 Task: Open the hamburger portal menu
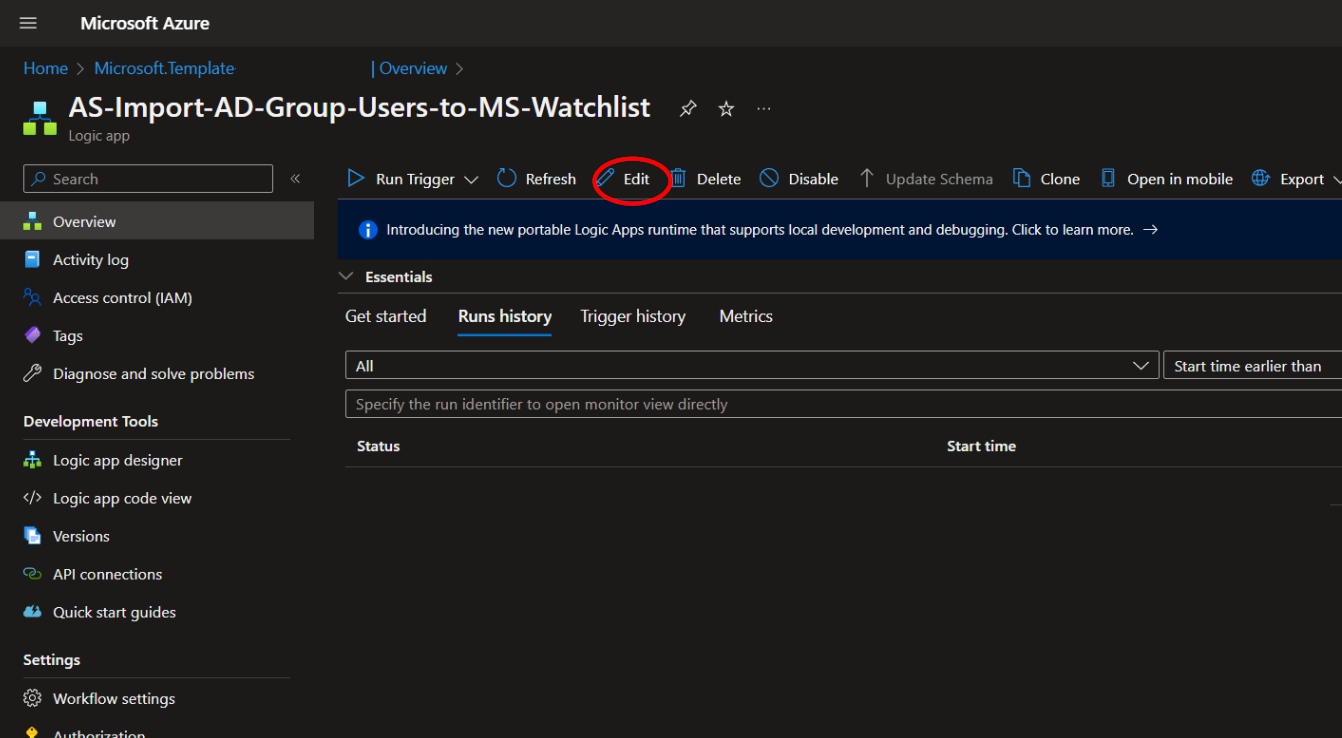pyautogui.click(x=28, y=23)
